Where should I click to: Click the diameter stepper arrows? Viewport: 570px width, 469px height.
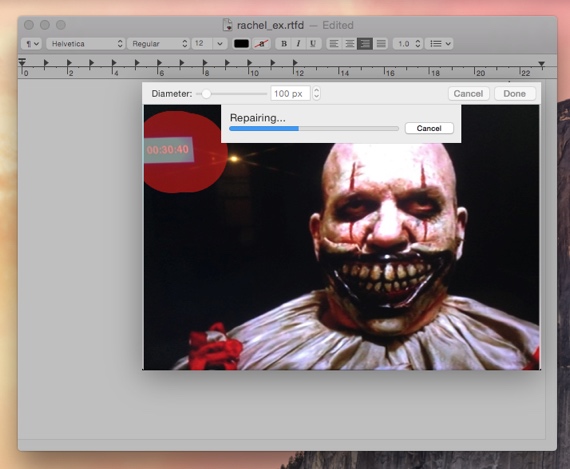click(x=316, y=93)
